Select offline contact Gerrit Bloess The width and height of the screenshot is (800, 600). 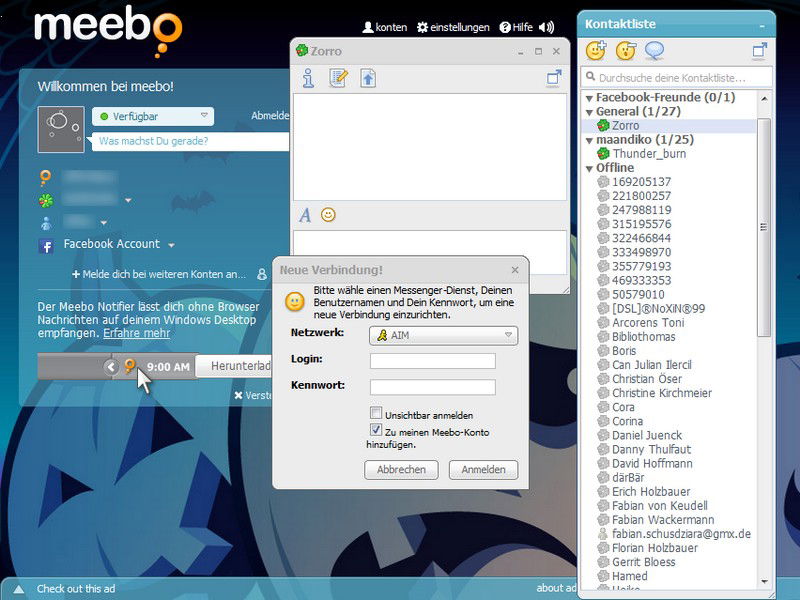[x=643, y=562]
